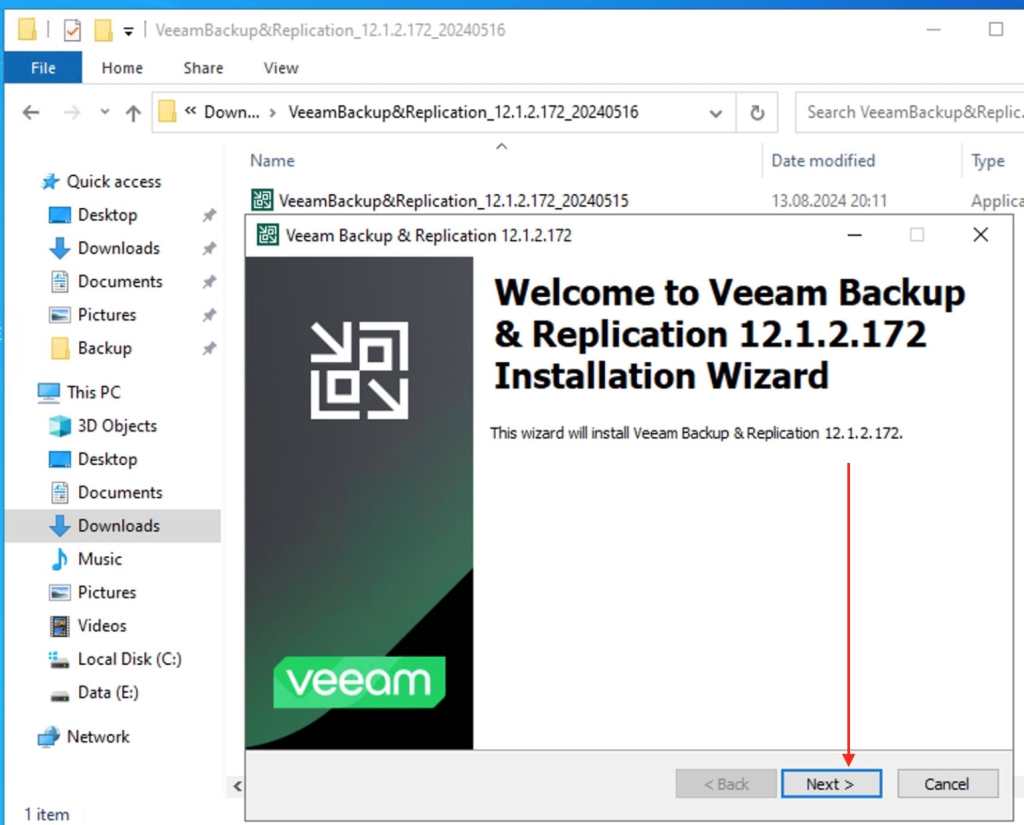Image resolution: width=1024 pixels, height=825 pixels.
Task: Open the Share ribbon tab
Action: [x=203, y=68]
